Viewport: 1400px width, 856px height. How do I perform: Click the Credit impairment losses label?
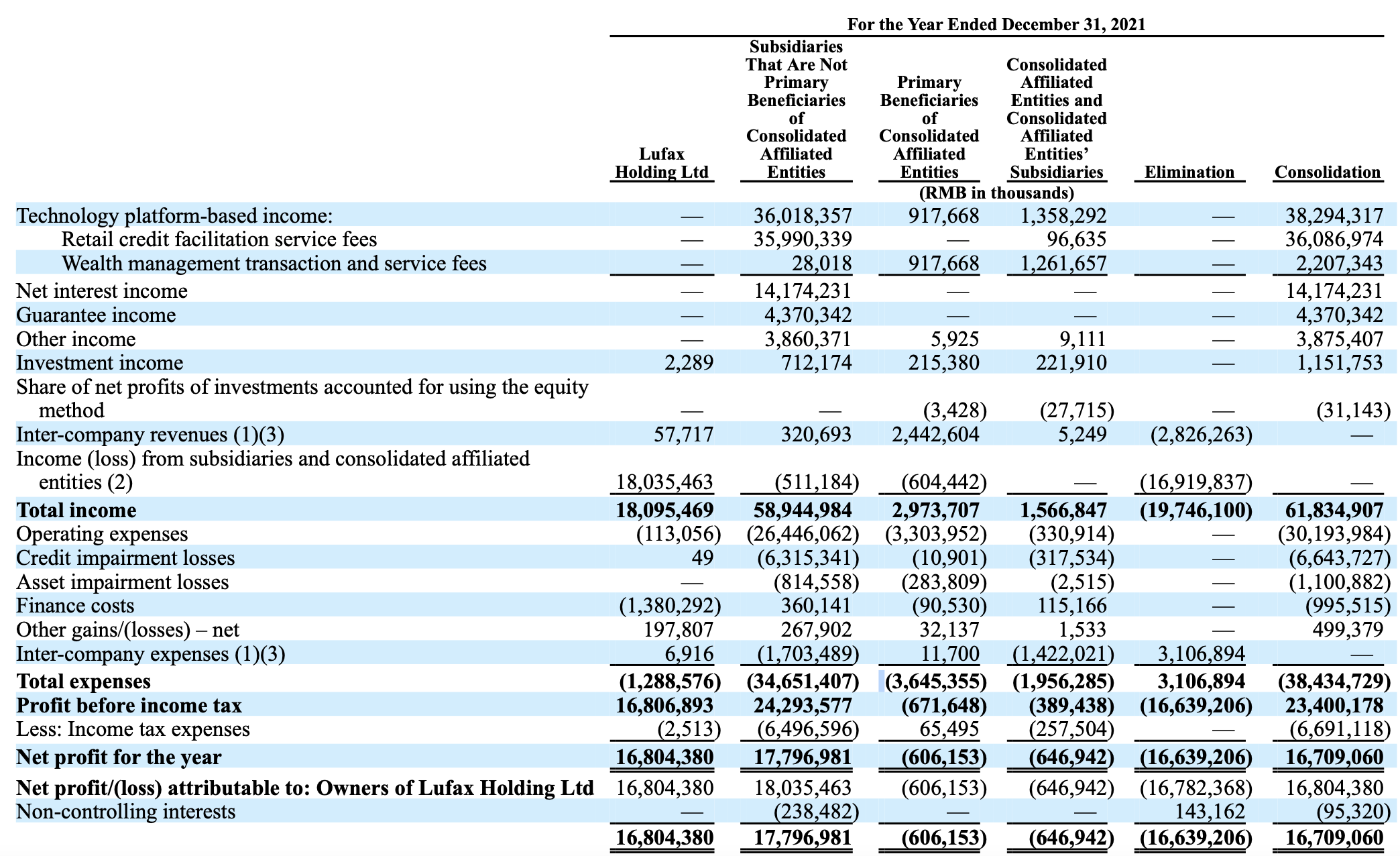(x=125, y=558)
